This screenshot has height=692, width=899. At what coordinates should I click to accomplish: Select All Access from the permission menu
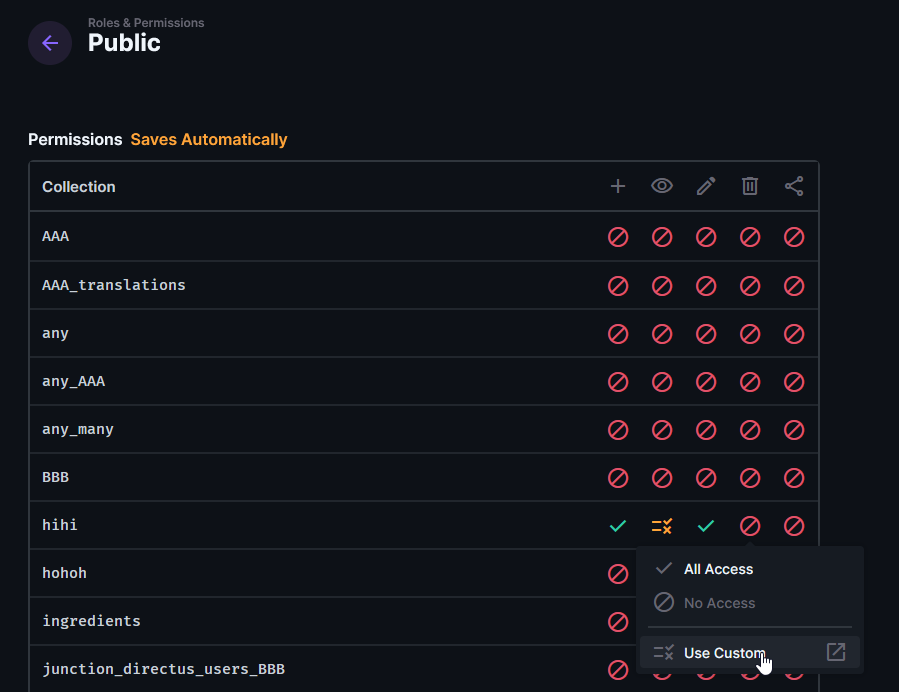pyautogui.click(x=717, y=569)
